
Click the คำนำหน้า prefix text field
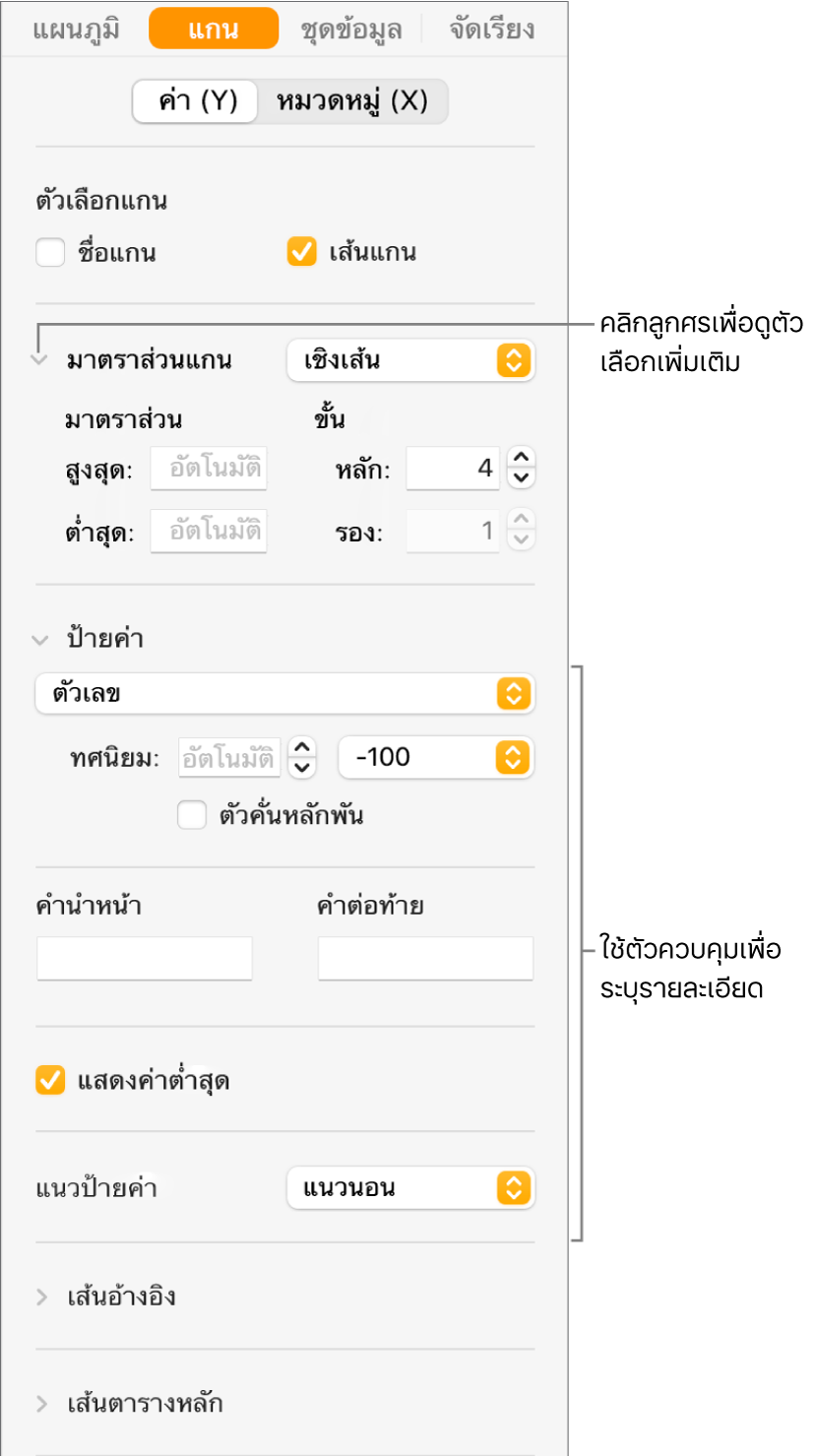145,959
